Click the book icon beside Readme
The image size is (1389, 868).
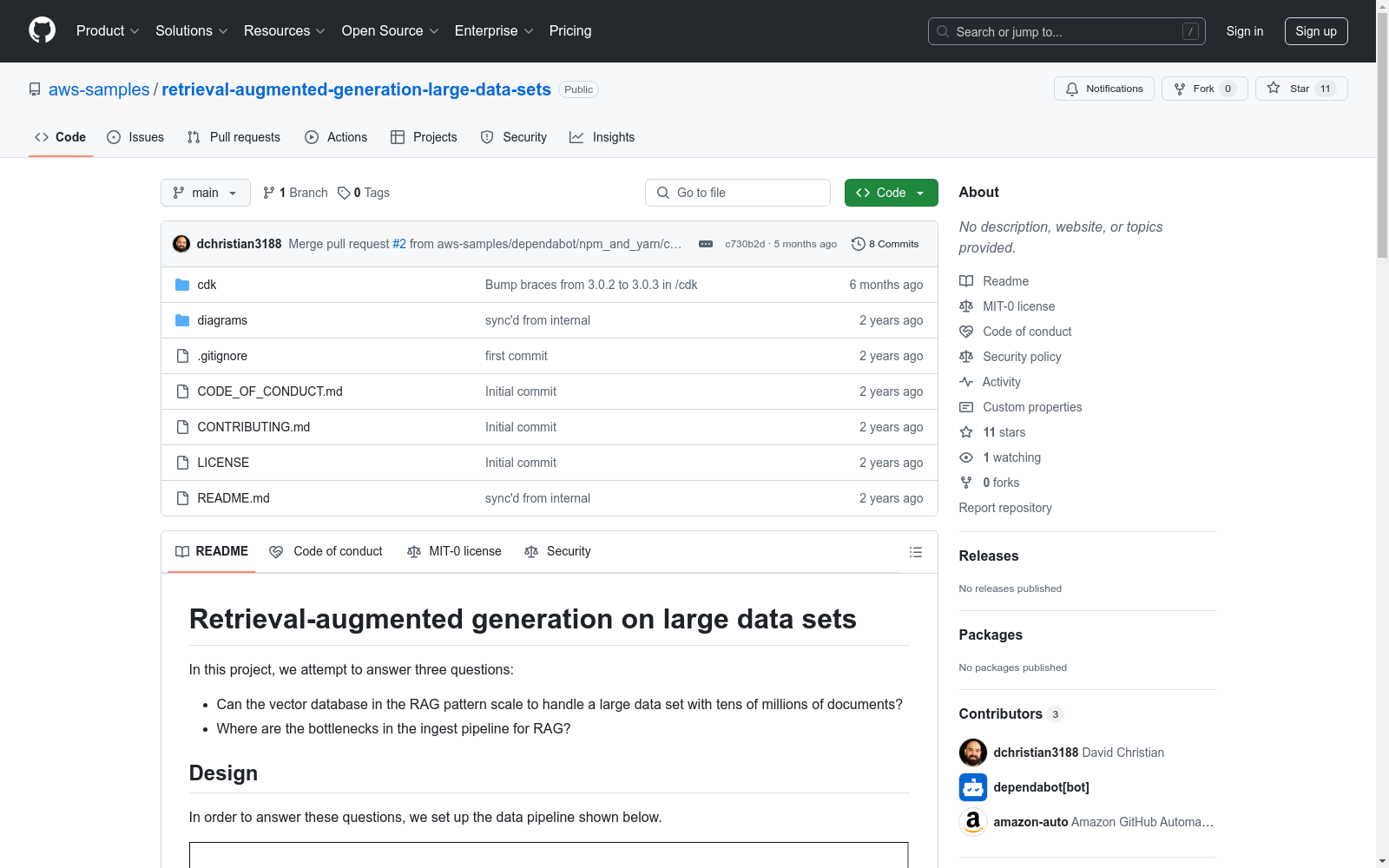[966, 281]
